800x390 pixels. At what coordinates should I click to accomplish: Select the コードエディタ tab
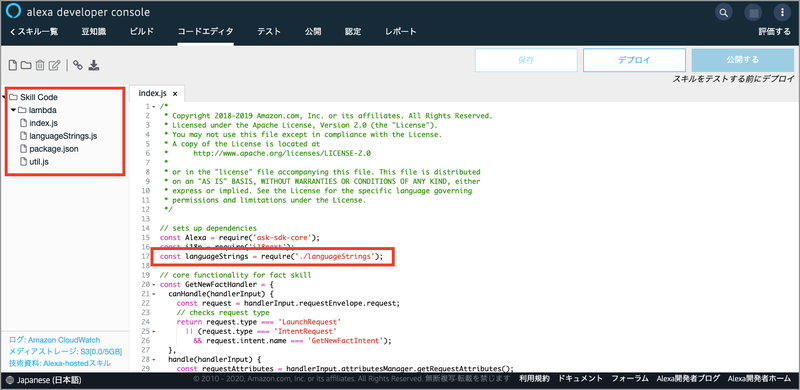click(x=205, y=32)
